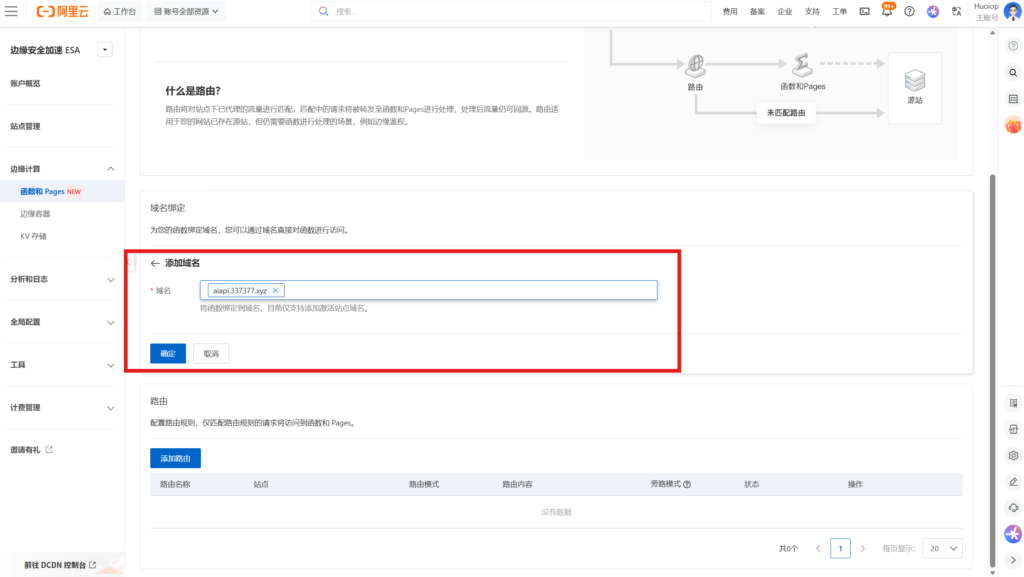Open the page size dropdown showing 20
1024x577 pixels.
[943, 548]
